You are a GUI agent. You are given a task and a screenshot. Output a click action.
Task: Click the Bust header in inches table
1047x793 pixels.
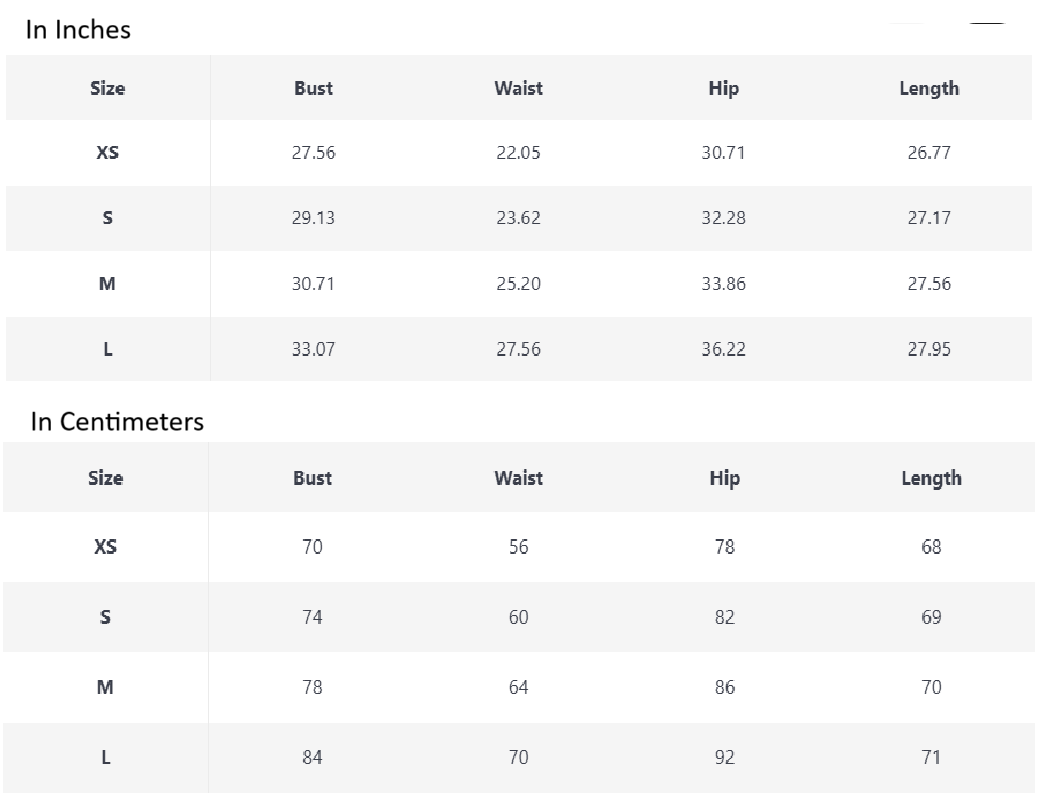(313, 88)
